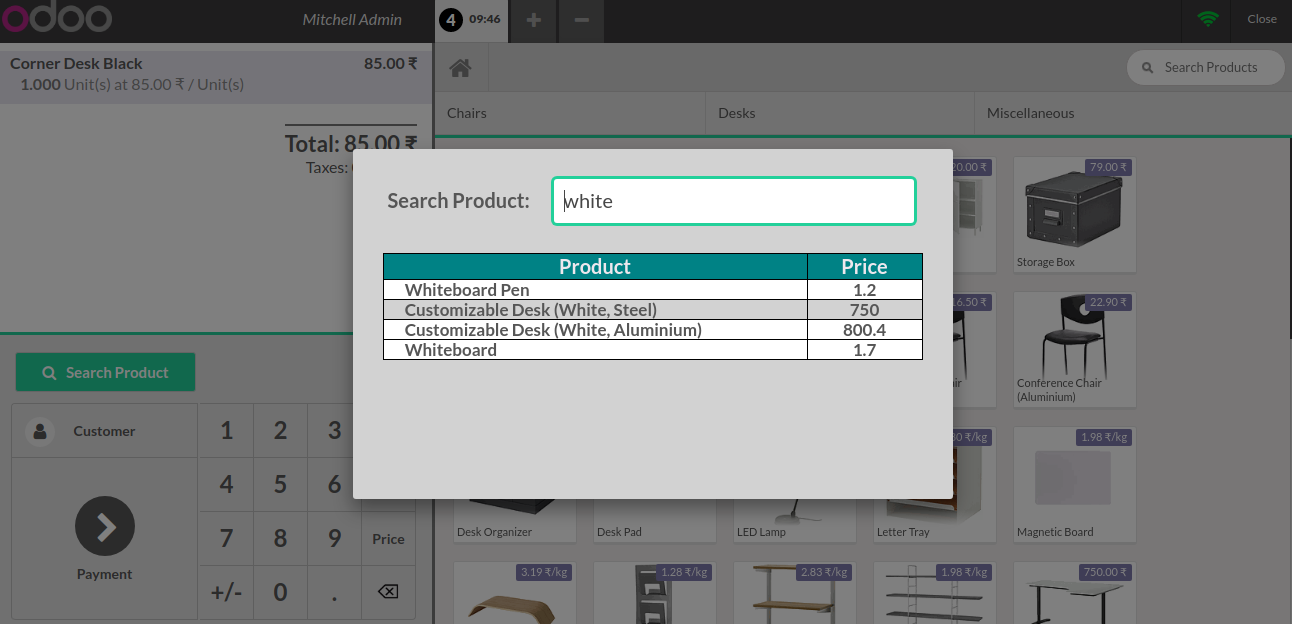
Task: Select Customizable Desk (White, Steel) row
Action: click(652, 310)
